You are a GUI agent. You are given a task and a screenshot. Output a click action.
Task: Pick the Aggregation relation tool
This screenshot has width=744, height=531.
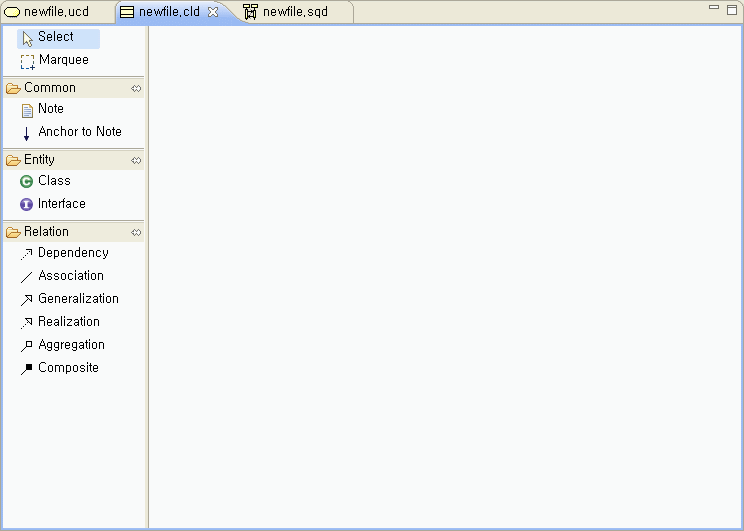(70, 345)
